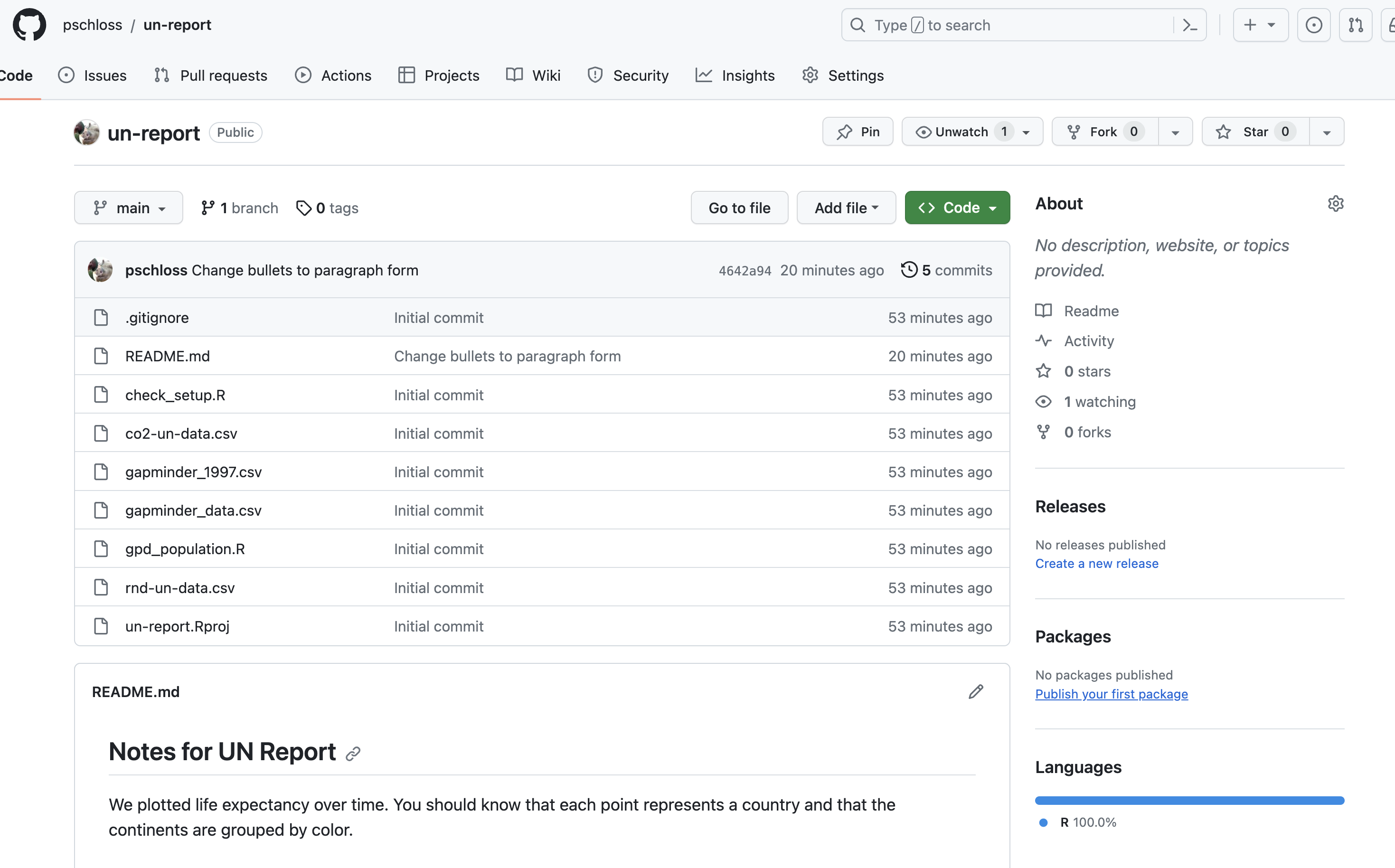Image resolution: width=1395 pixels, height=868 pixels.
Task: Switch to the Actions tab
Action: tap(333, 75)
